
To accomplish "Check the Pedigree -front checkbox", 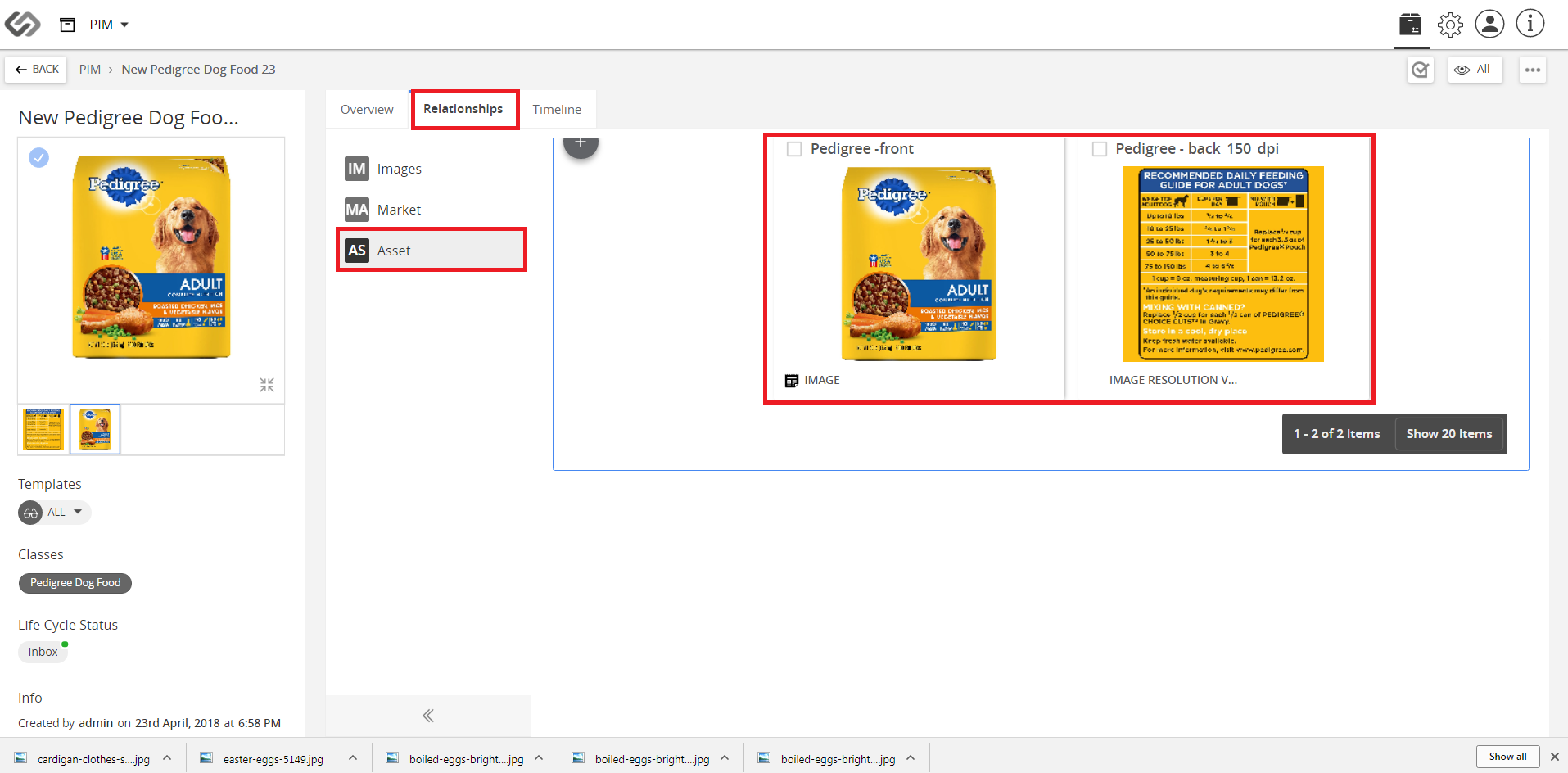I will tap(793, 149).
